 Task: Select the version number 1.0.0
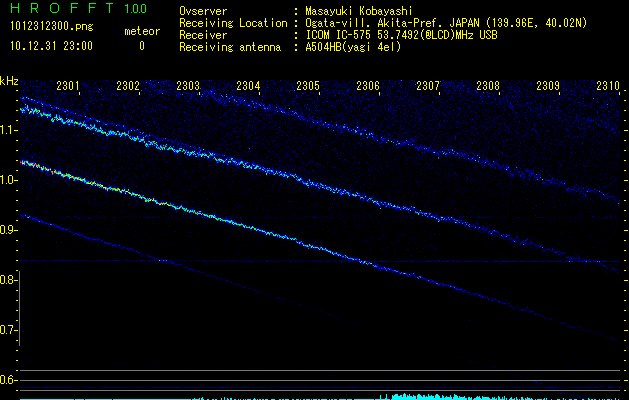pos(135,9)
